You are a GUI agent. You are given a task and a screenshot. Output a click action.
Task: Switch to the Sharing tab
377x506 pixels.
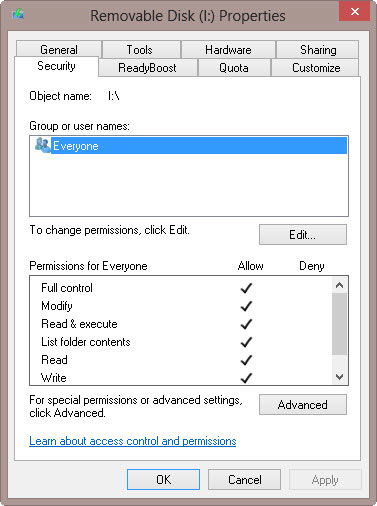pyautogui.click(x=318, y=49)
